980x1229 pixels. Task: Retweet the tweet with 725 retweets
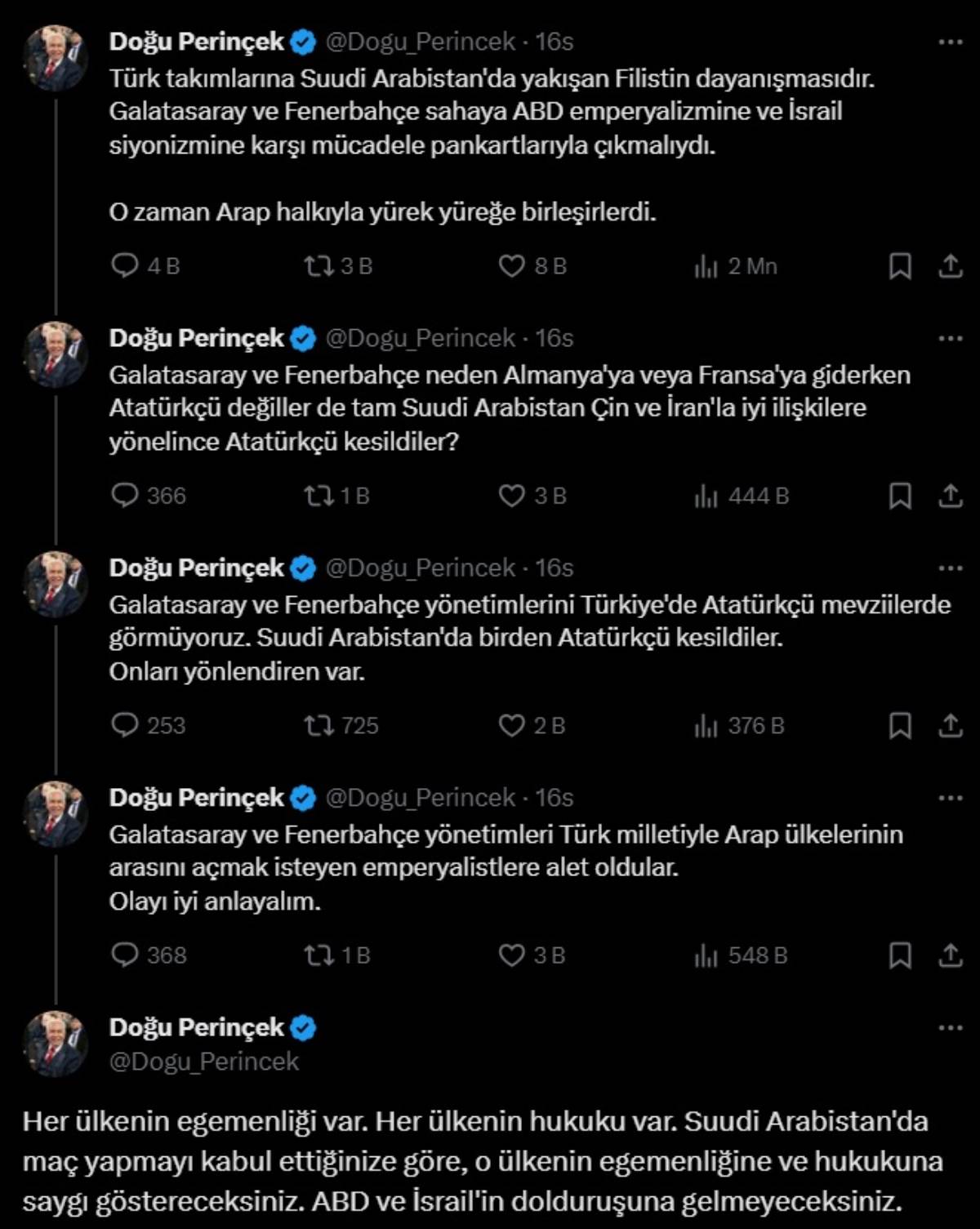pos(318,725)
